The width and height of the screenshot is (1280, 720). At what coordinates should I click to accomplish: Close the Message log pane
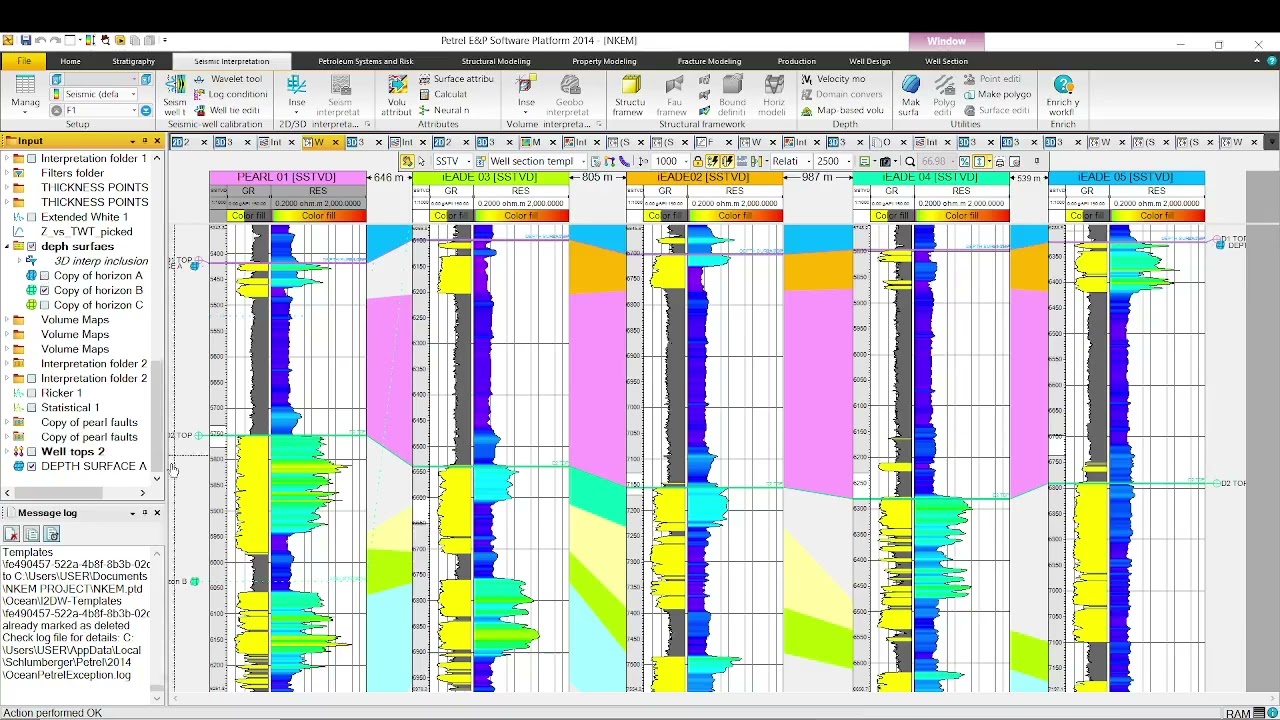(x=157, y=513)
